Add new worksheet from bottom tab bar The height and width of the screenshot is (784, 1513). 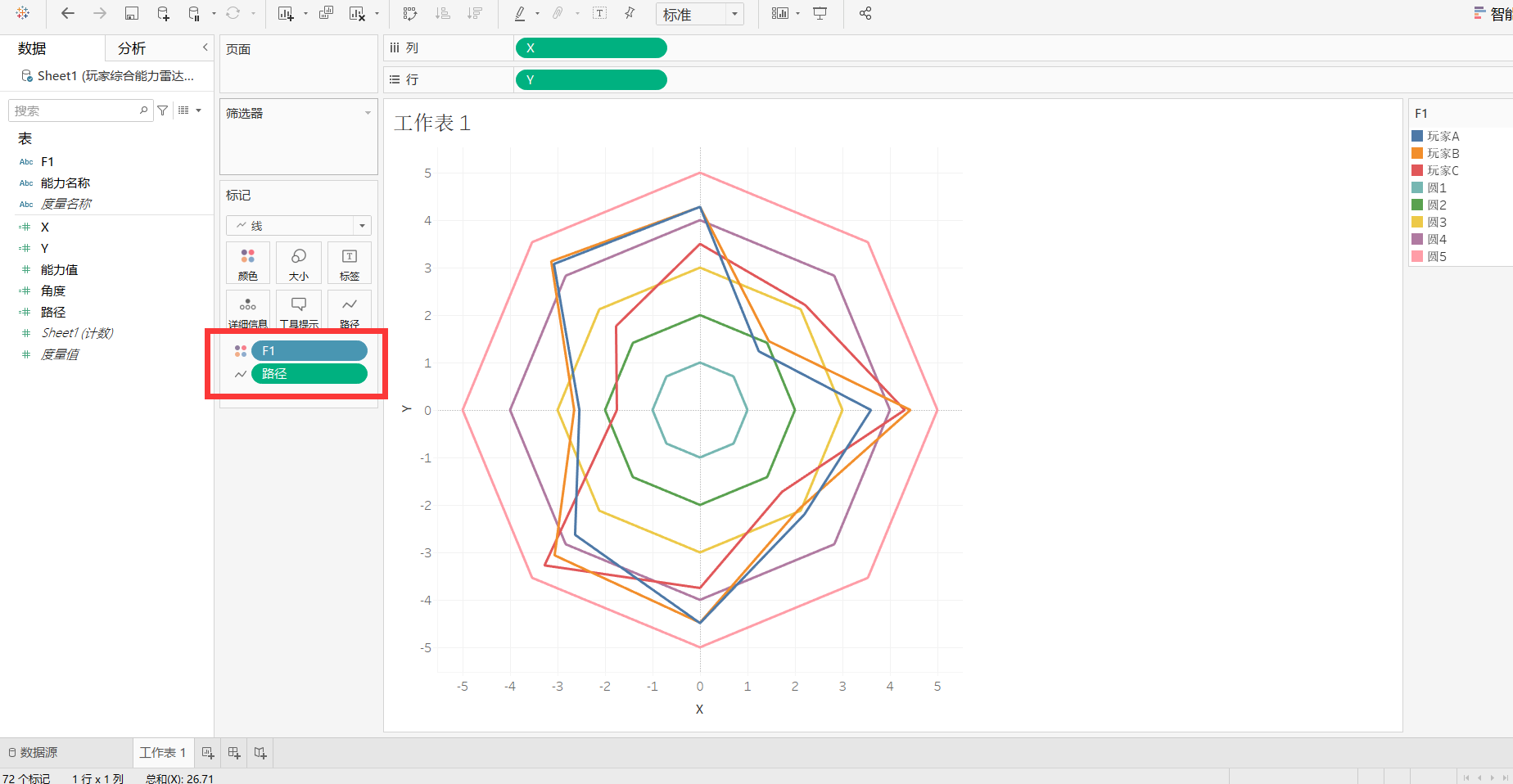coord(208,753)
